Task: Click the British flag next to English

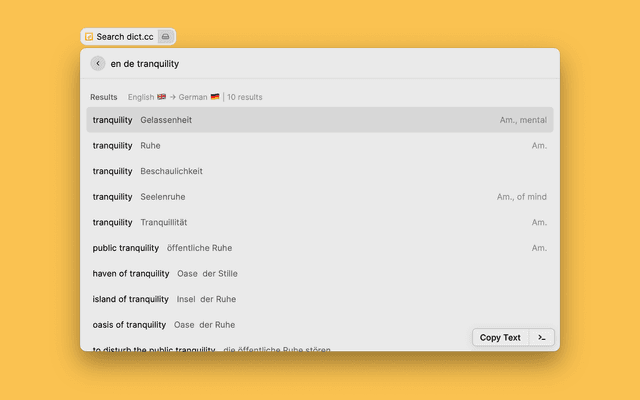Action: 162,97
